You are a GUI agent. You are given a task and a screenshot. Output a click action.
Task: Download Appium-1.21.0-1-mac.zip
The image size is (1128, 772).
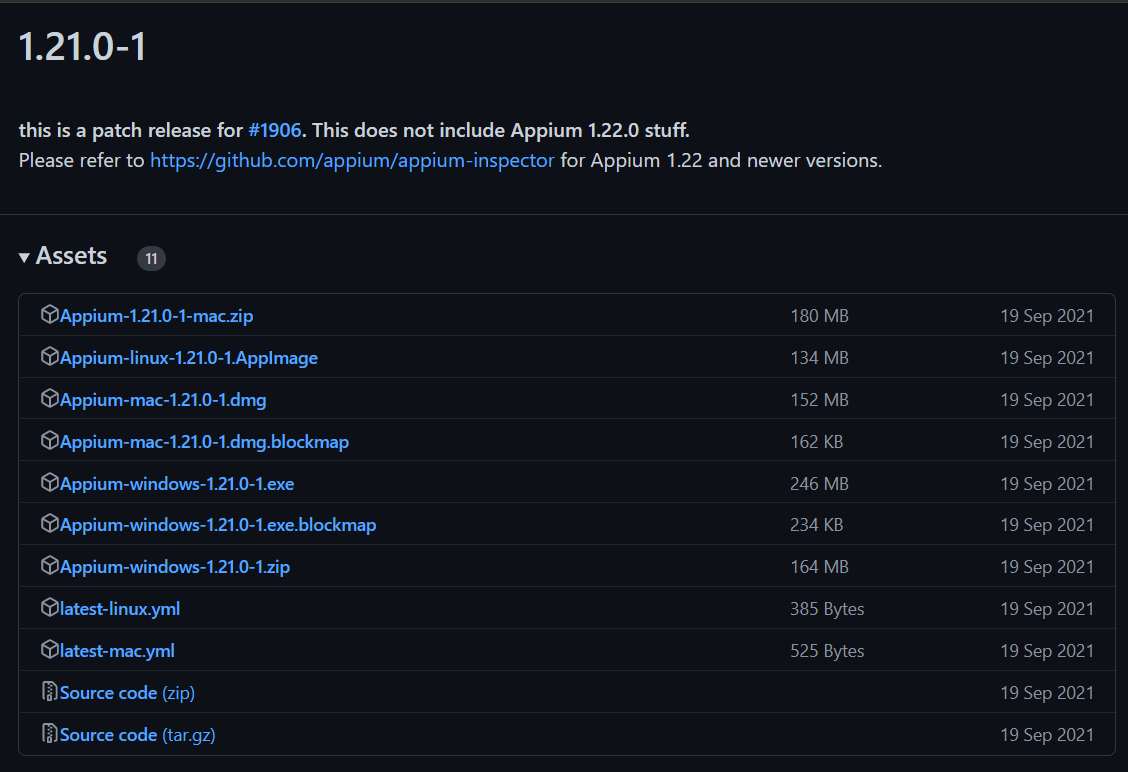tap(157, 316)
